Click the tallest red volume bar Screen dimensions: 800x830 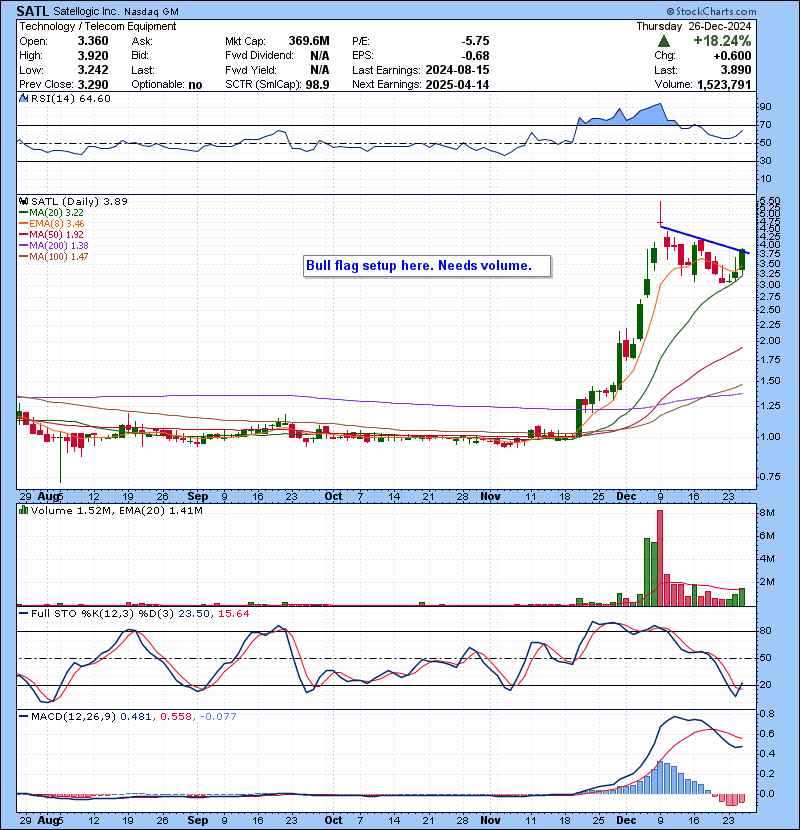(x=660, y=557)
